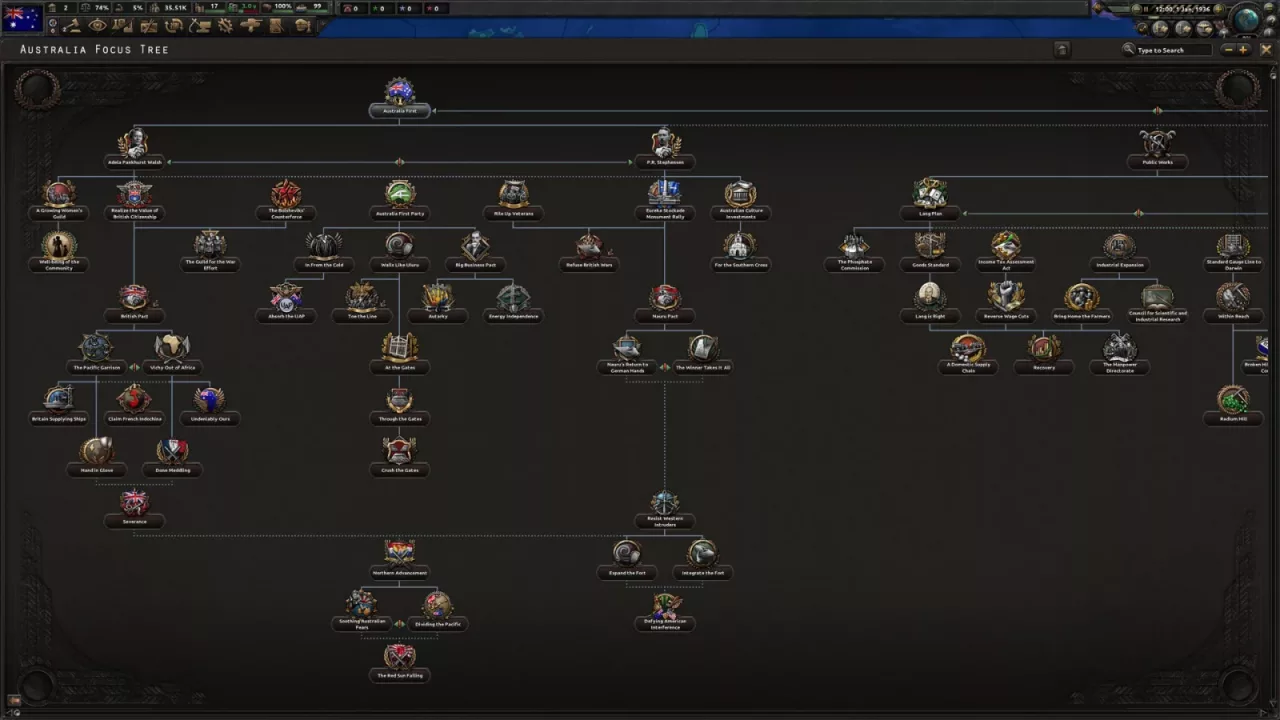Image resolution: width=1280 pixels, height=720 pixels.
Task: Select The Pacific Garrison focus
Action: [96, 353]
